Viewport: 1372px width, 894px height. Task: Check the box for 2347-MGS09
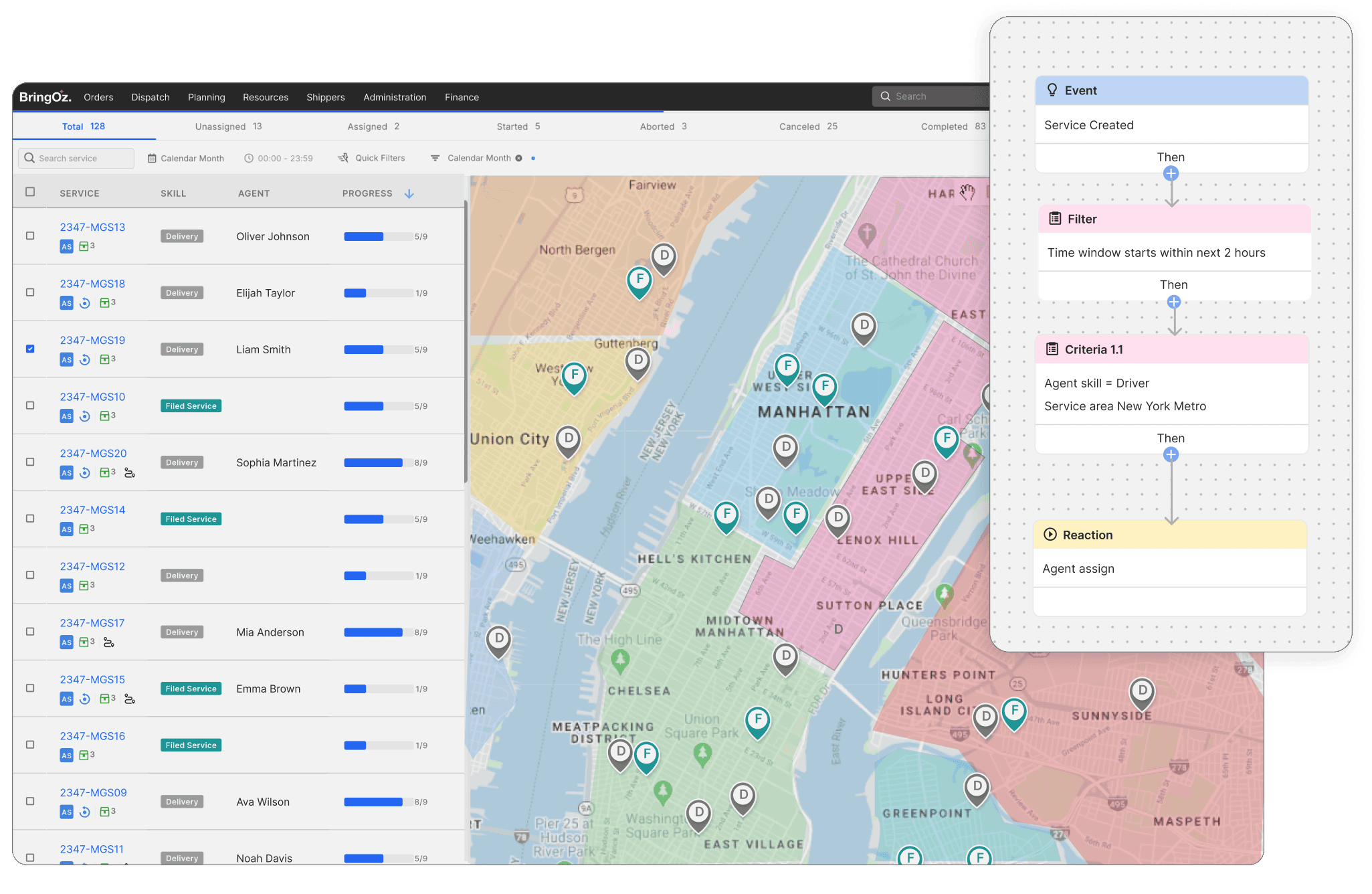pyautogui.click(x=30, y=802)
